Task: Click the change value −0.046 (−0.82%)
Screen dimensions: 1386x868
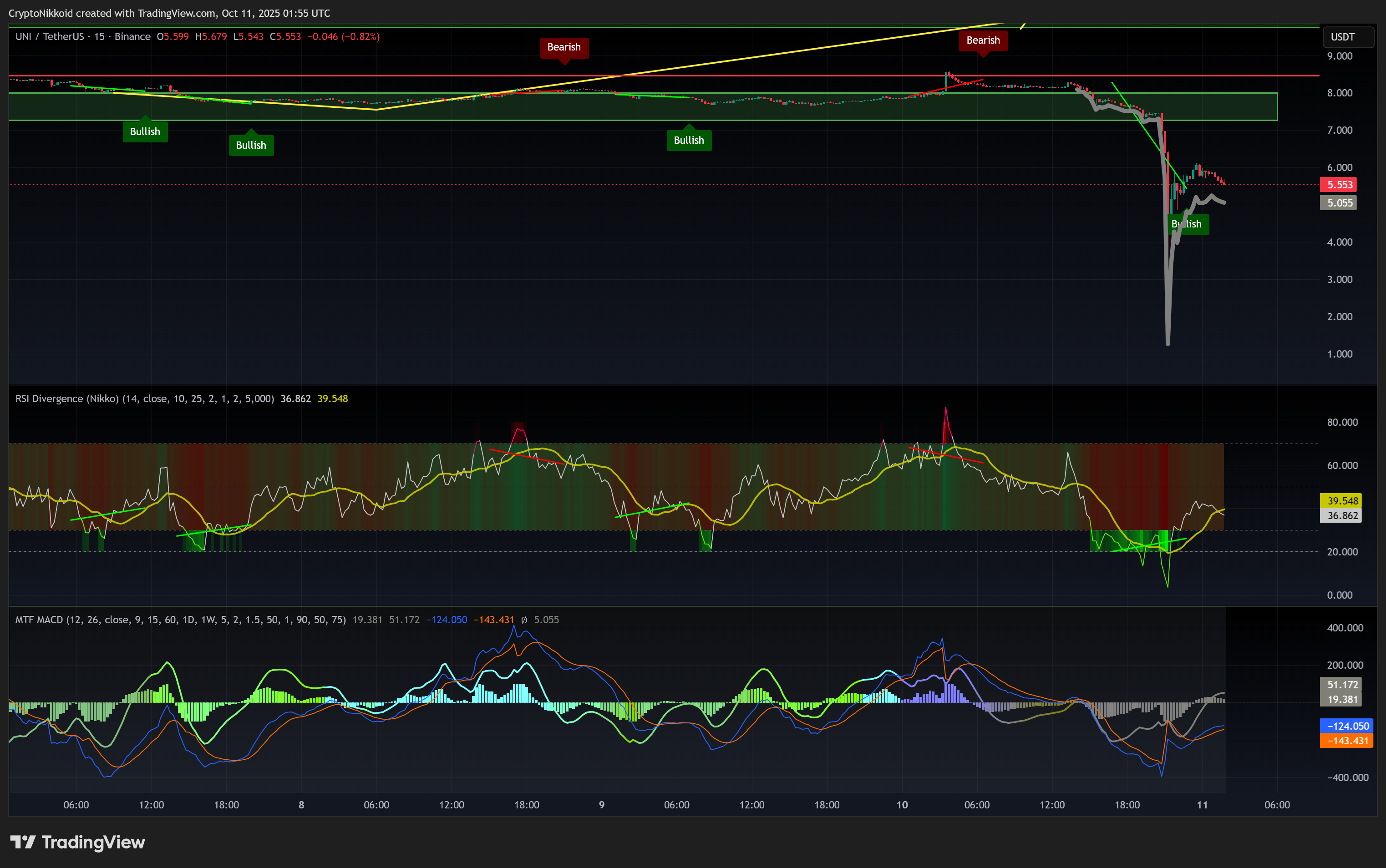Action: [x=344, y=37]
